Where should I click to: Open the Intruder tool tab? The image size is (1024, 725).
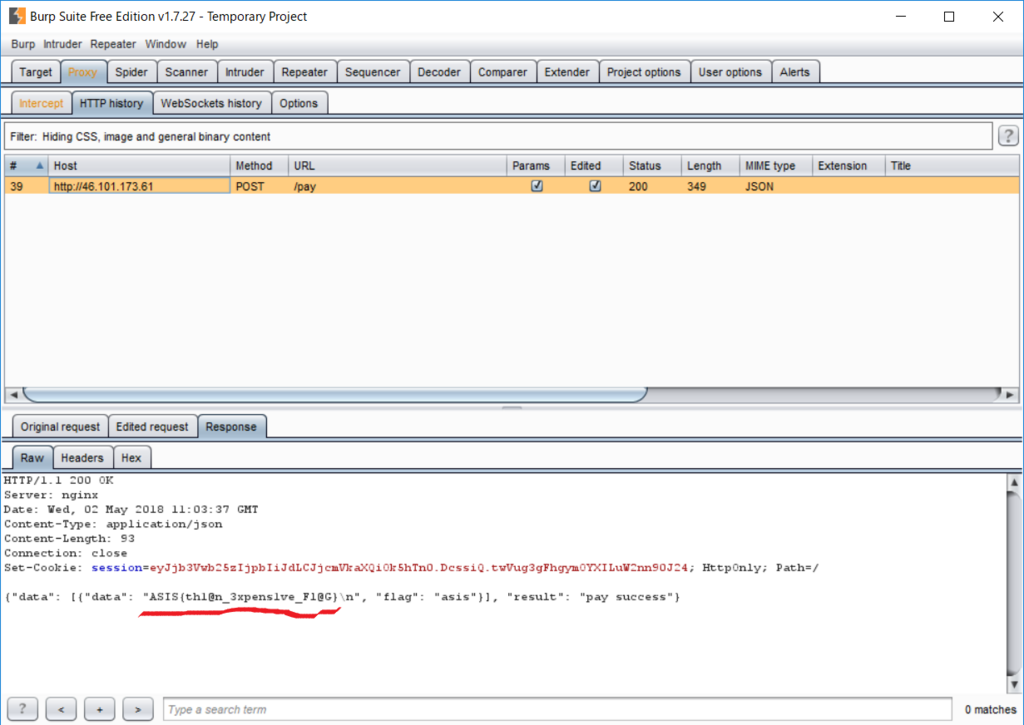pos(245,72)
